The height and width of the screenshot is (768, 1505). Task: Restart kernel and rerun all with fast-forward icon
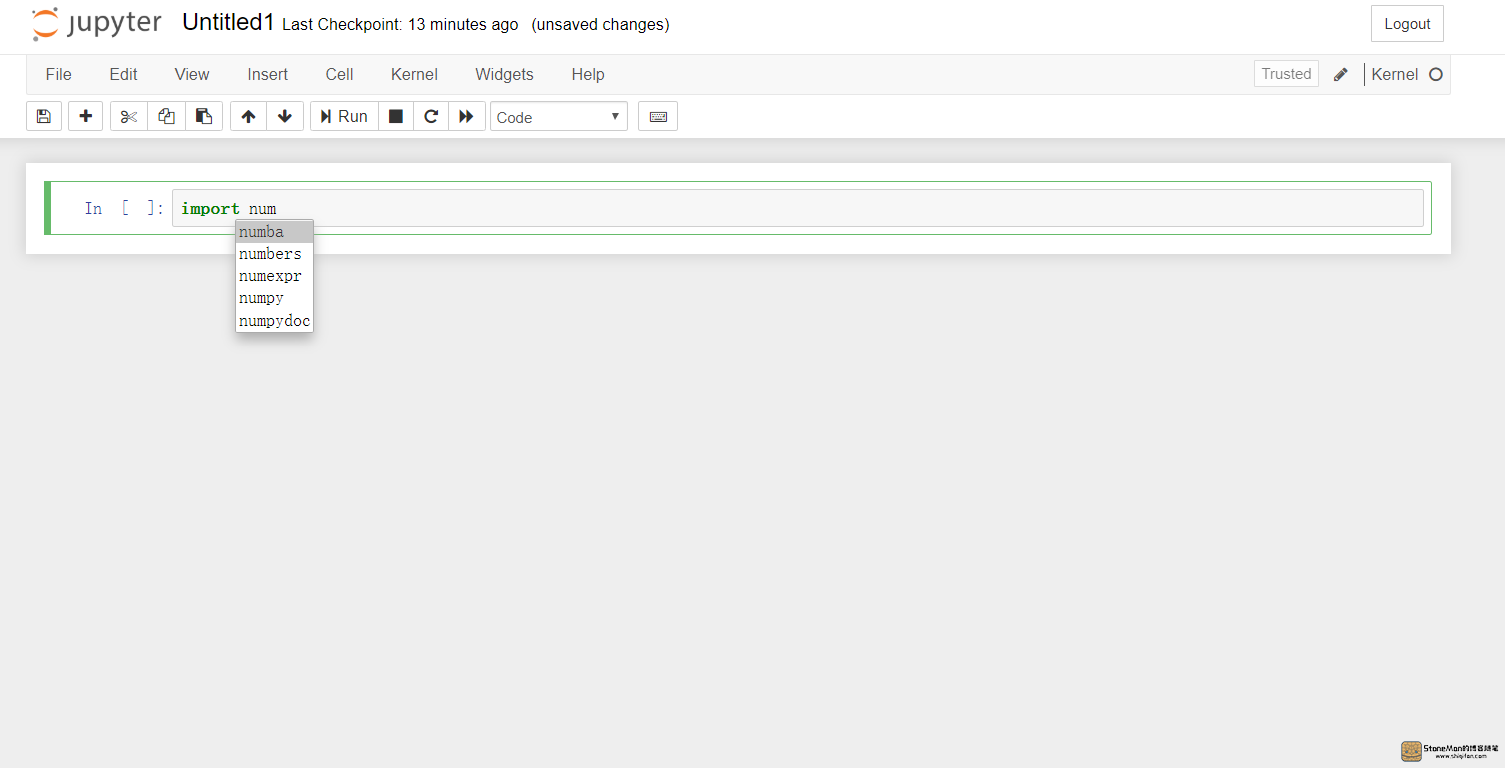coord(467,116)
